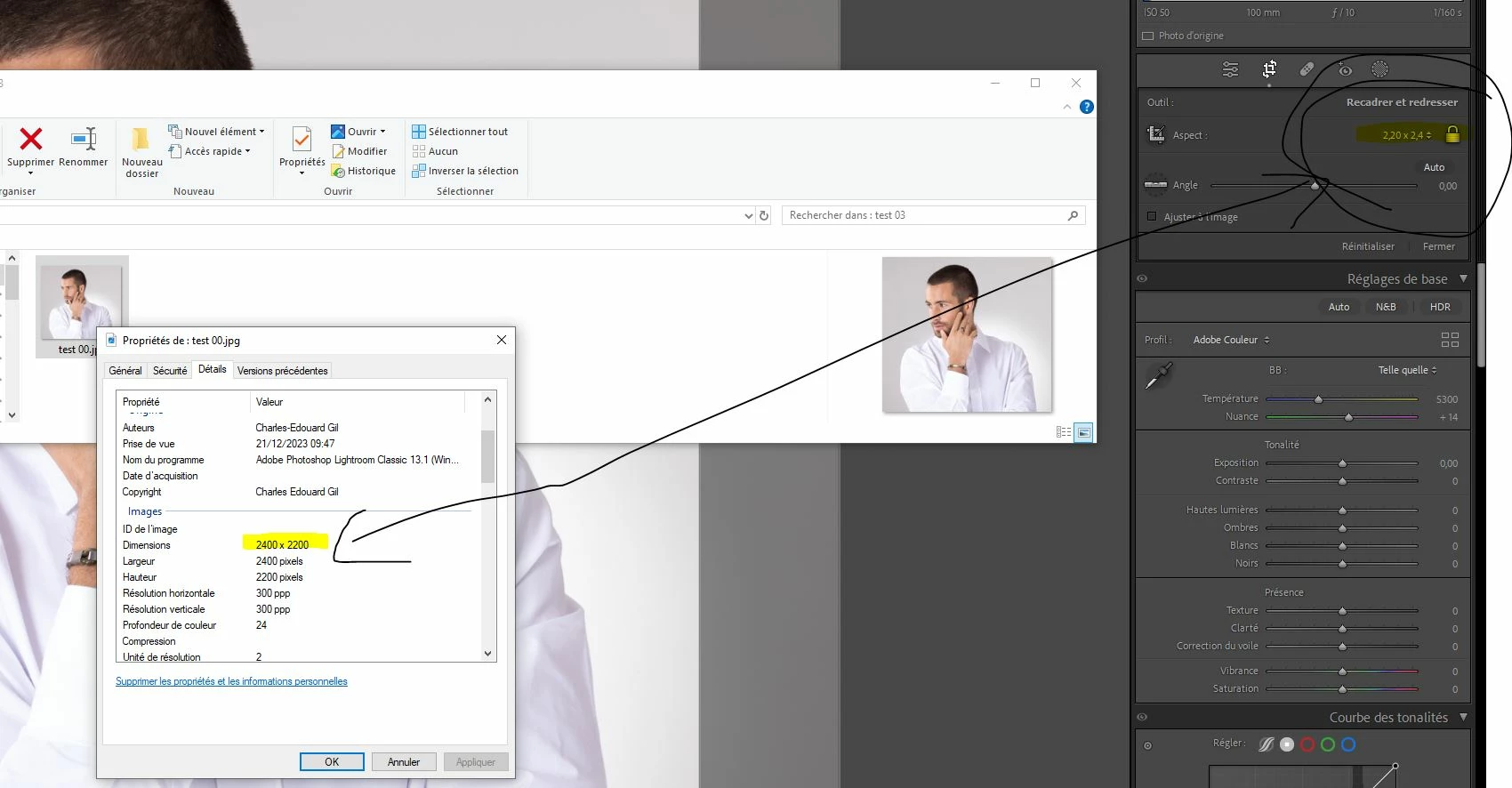Select the Détails tab
The width and height of the screenshot is (1512, 788).
[x=212, y=369]
